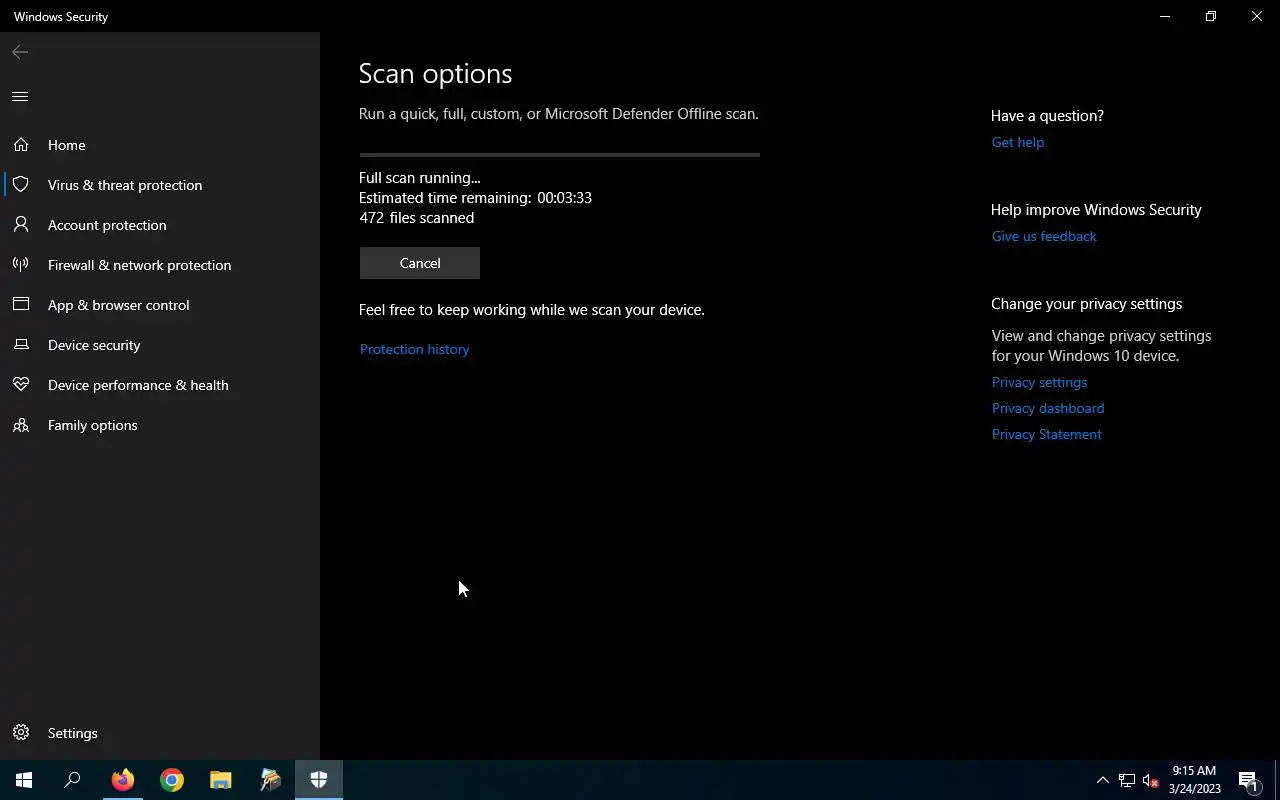This screenshot has width=1280, height=800.
Task: Click '472 files scanned' text
Action: pos(416,217)
